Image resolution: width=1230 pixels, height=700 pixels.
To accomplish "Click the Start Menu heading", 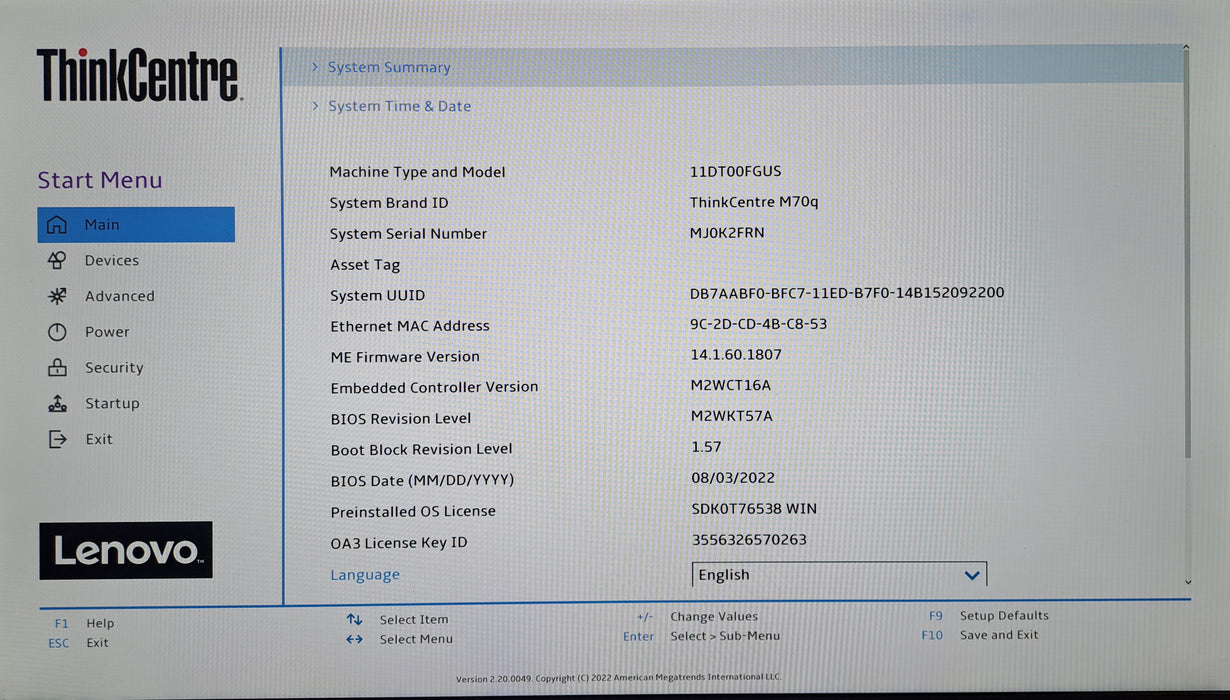I will click(100, 181).
